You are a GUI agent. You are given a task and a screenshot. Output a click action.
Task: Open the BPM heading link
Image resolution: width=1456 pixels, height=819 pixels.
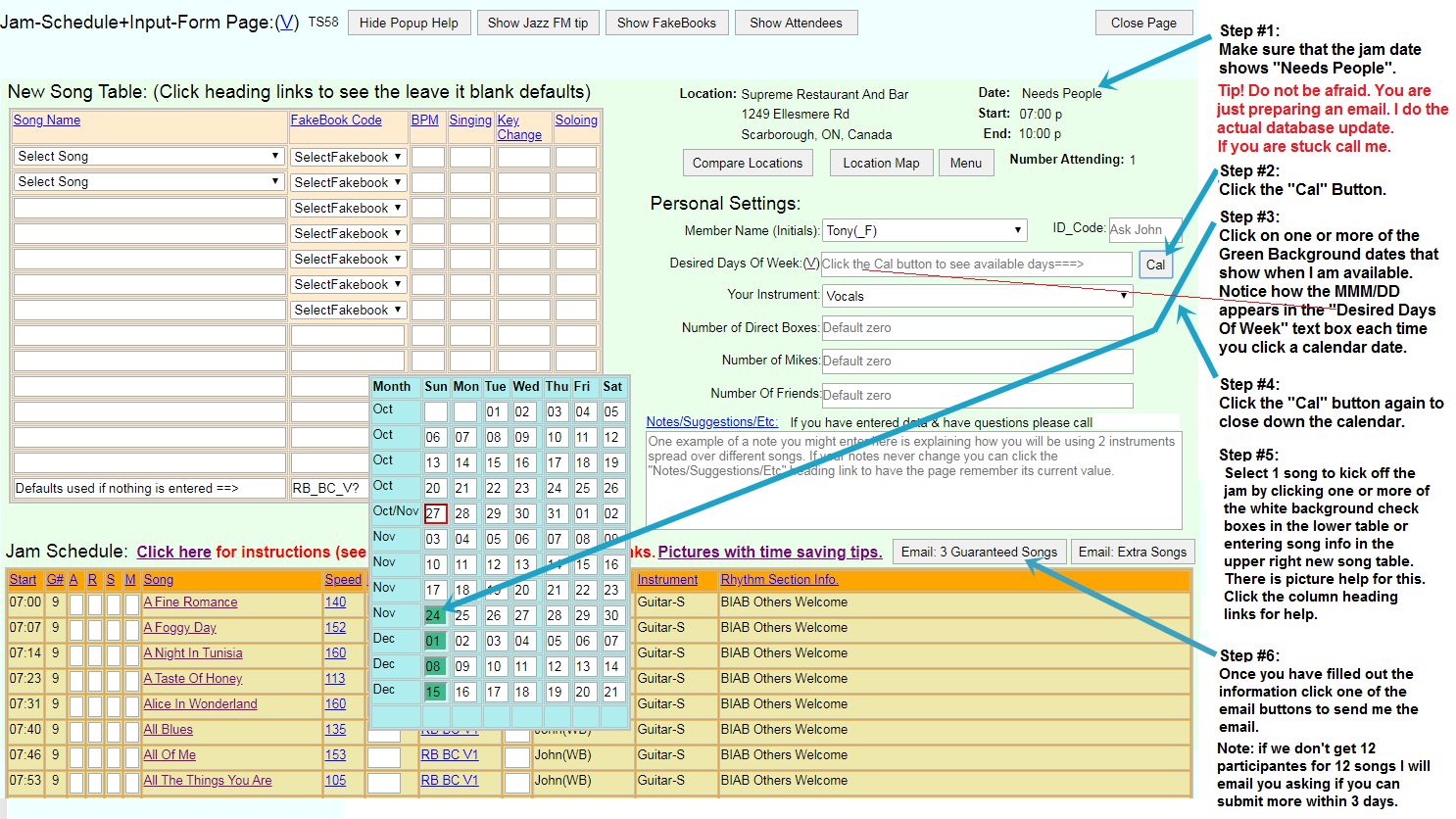425,120
